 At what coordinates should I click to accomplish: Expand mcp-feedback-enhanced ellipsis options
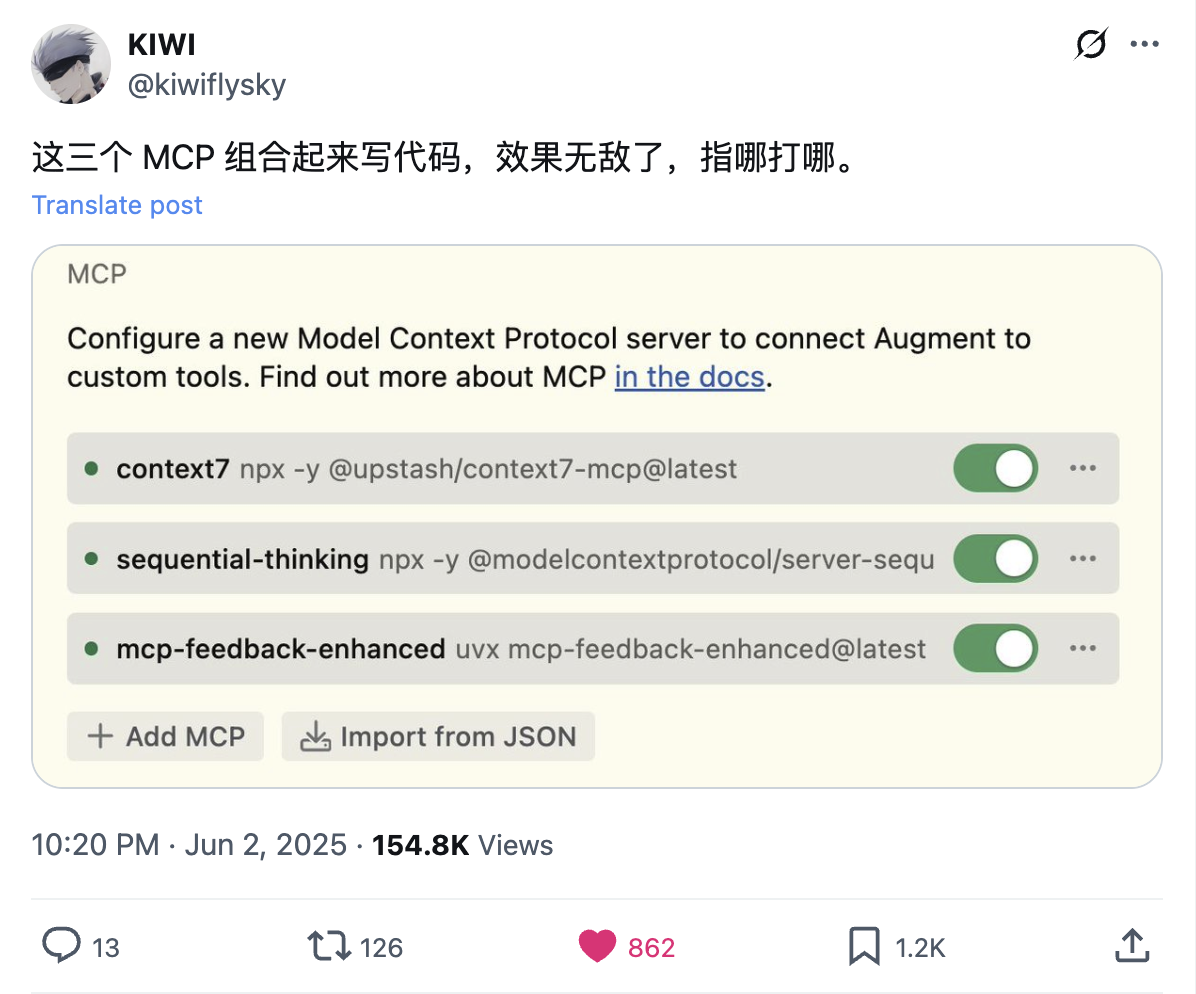tap(1083, 648)
